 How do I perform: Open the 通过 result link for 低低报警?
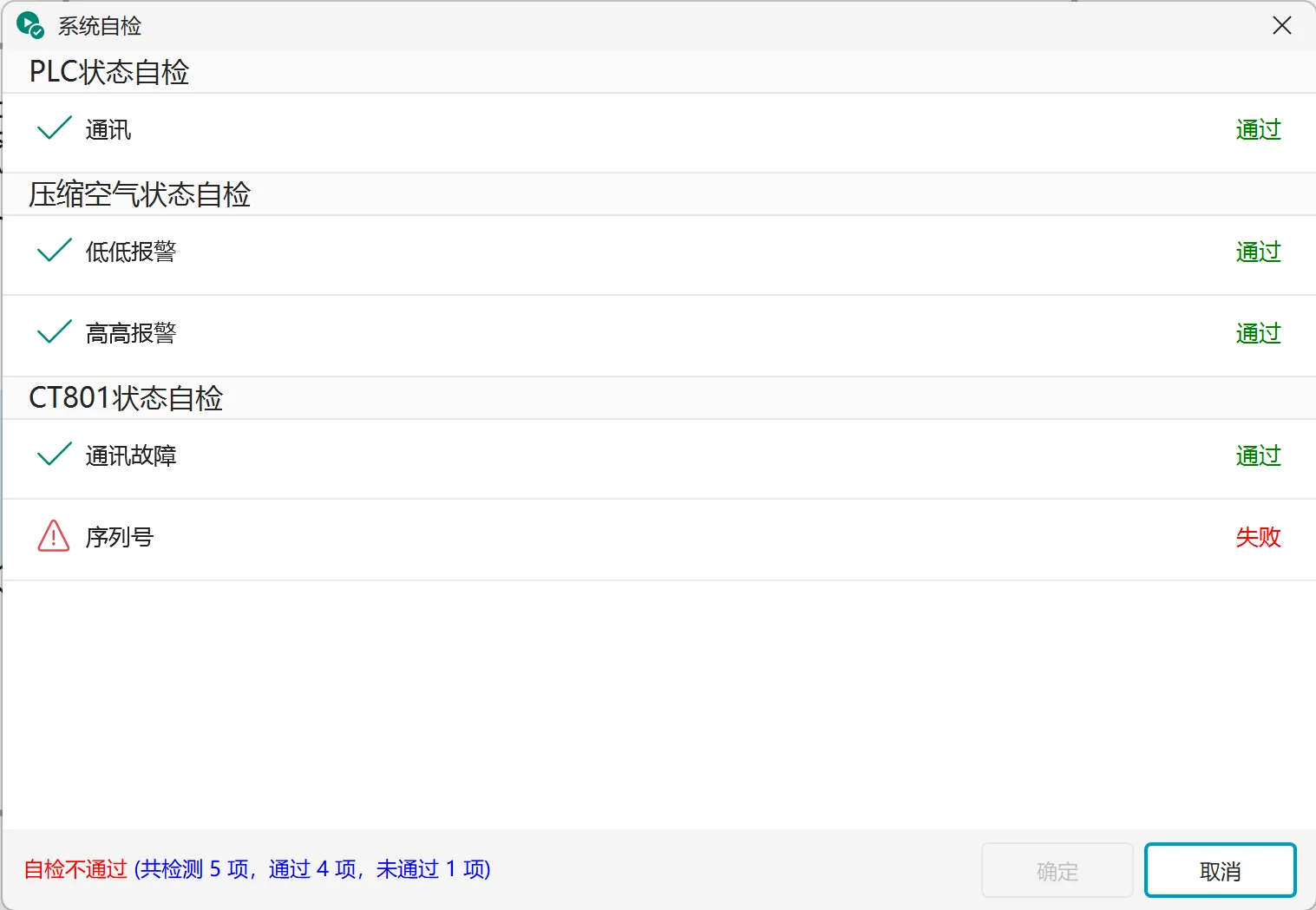coord(1258,252)
